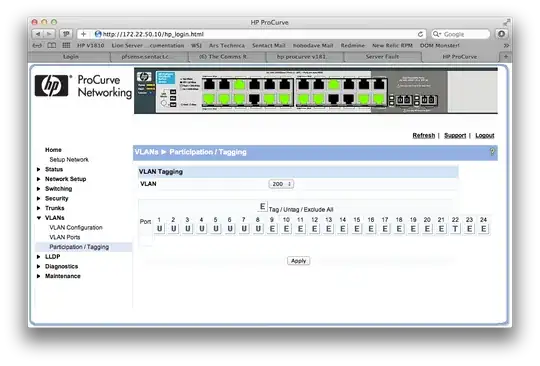Image resolution: width=540 pixels, height=366 pixels.
Task: Open the reading list glasses icon
Action: pyautogui.click(x=37, y=45)
